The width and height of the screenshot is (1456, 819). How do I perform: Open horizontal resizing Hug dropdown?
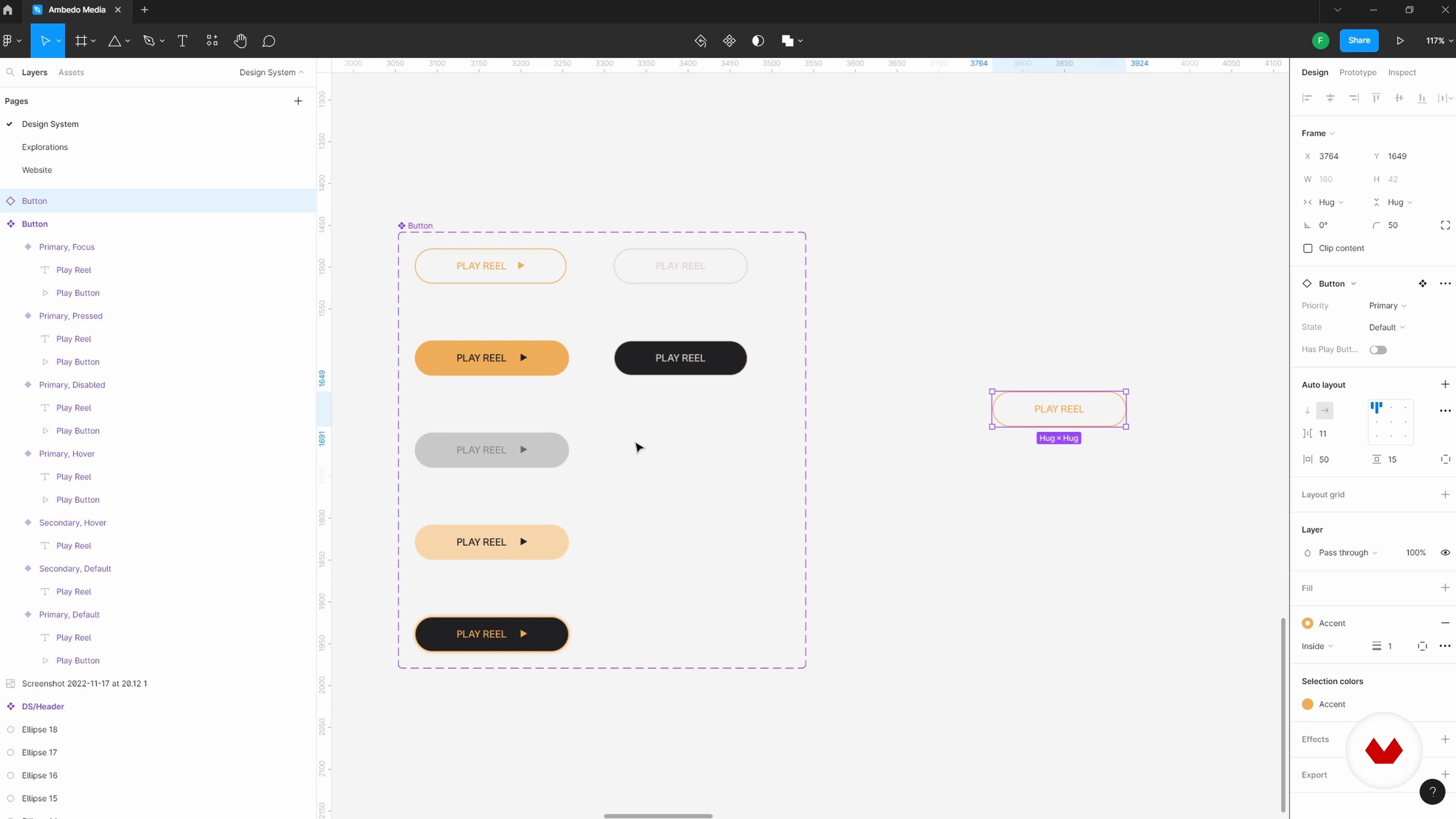click(x=1330, y=202)
